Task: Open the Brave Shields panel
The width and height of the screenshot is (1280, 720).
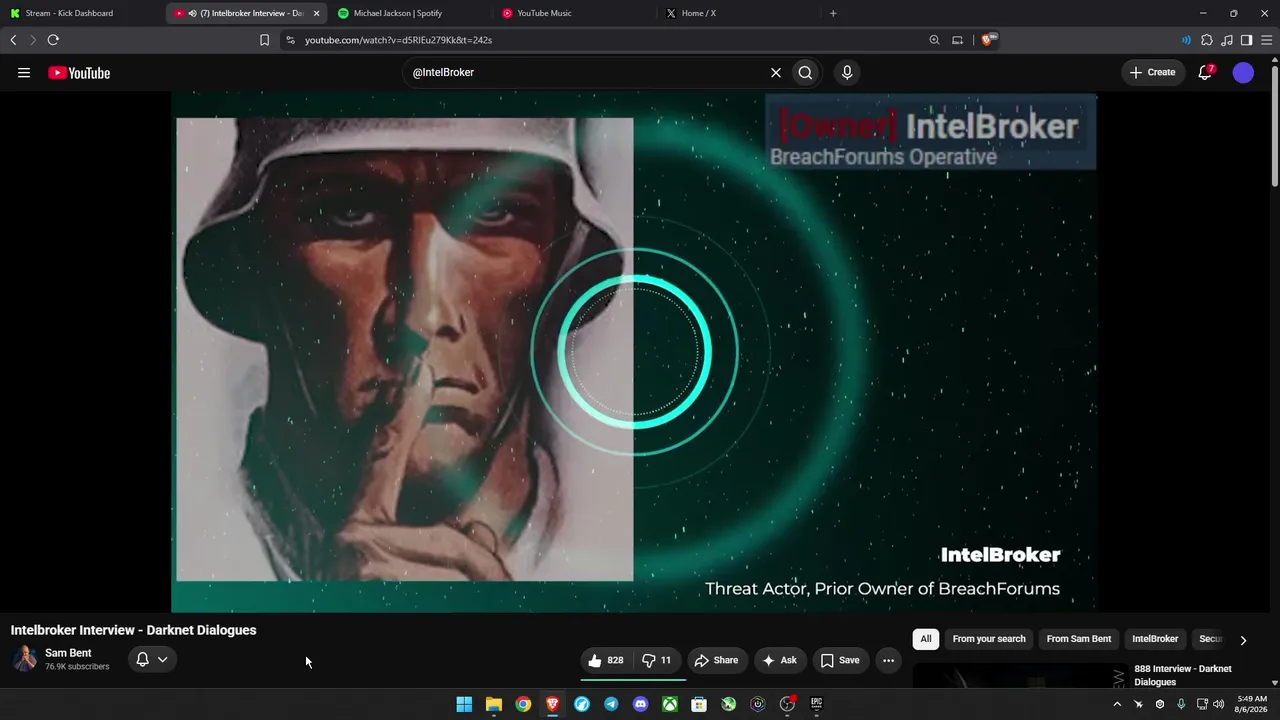Action: click(x=990, y=40)
